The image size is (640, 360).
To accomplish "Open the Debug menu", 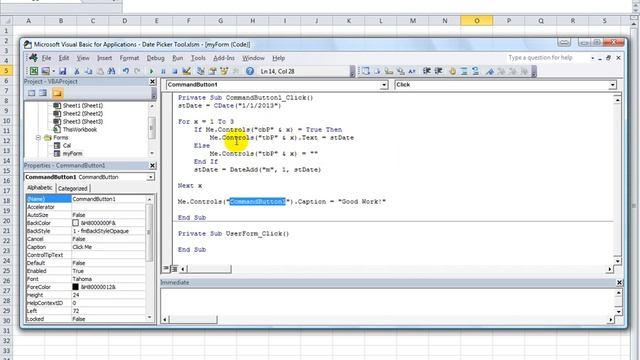I will tap(156, 58).
